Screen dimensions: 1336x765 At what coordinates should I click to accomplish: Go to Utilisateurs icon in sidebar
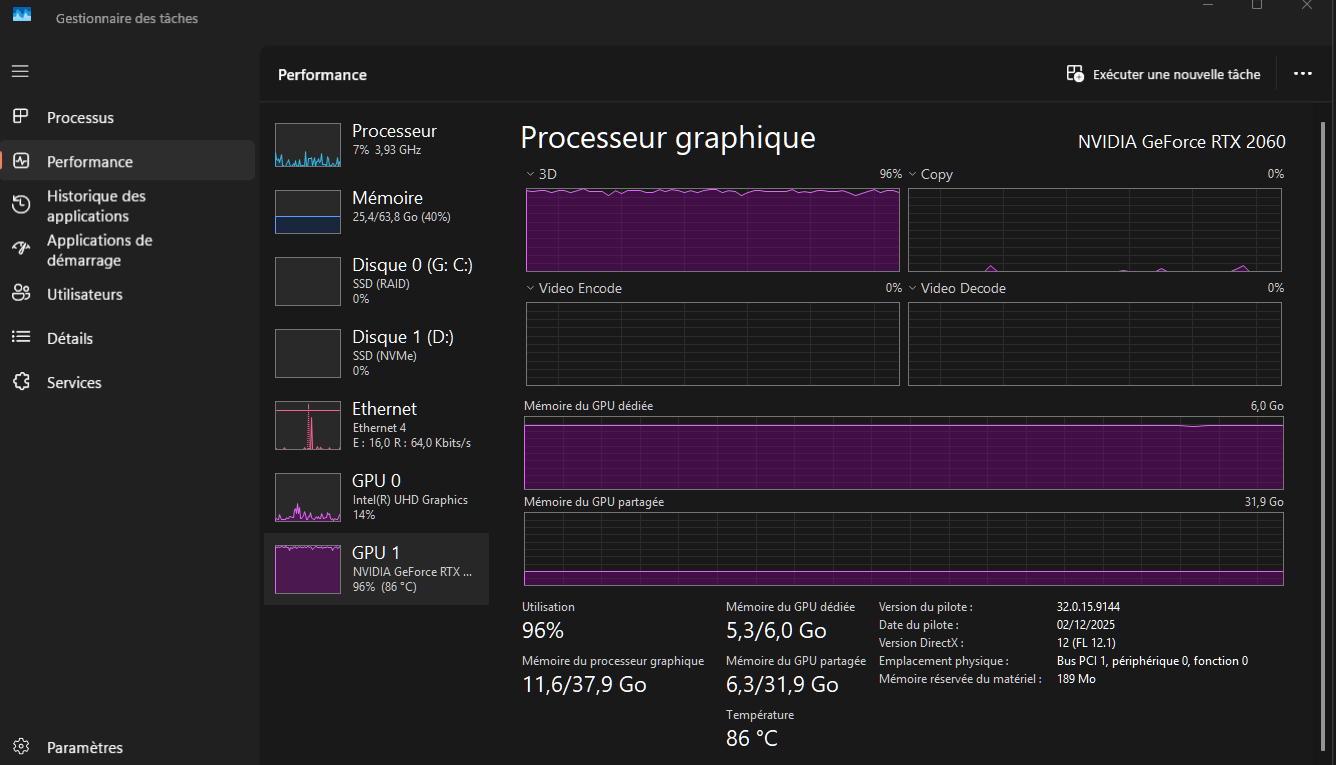[21, 294]
